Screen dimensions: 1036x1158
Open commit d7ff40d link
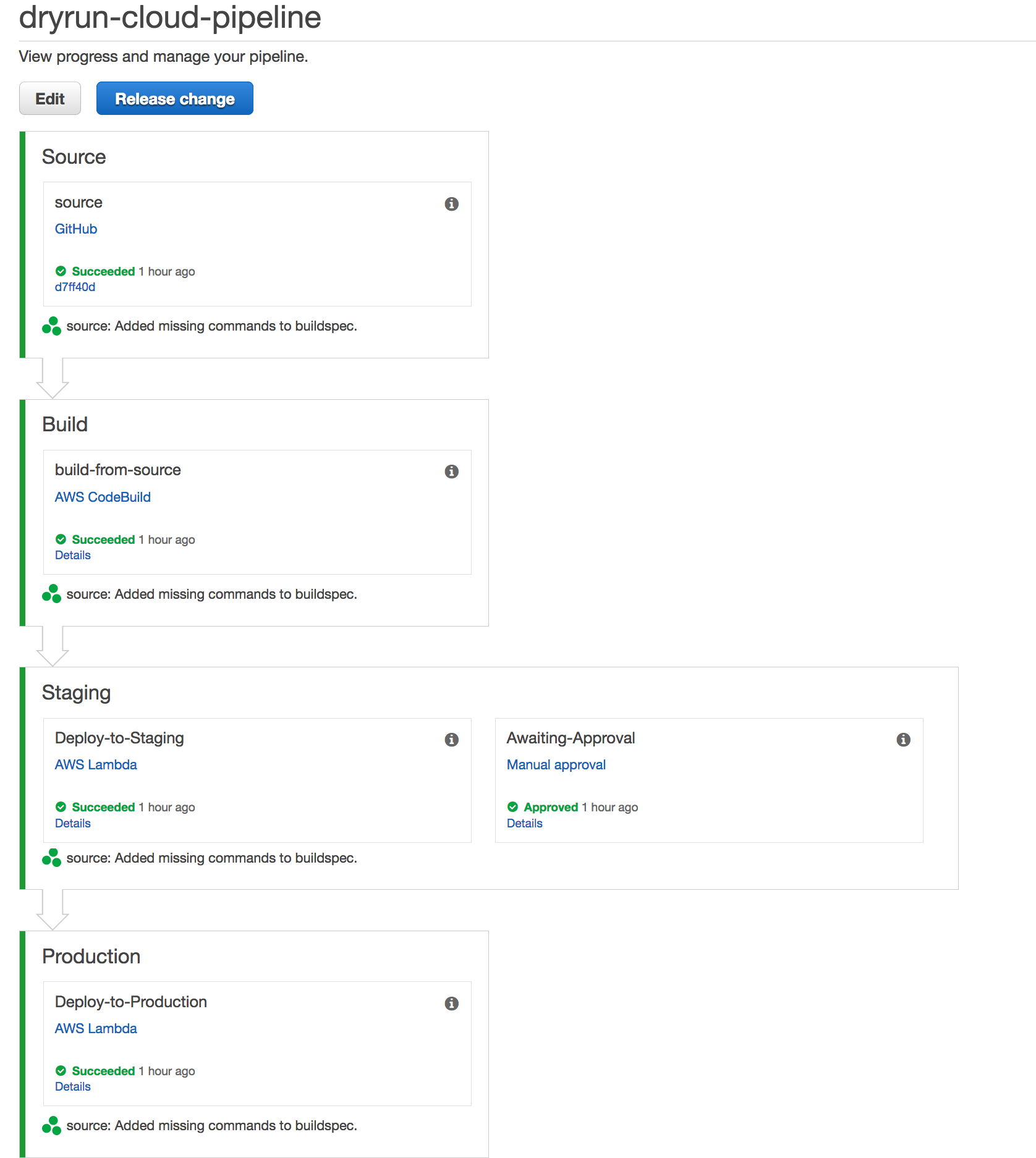75,287
